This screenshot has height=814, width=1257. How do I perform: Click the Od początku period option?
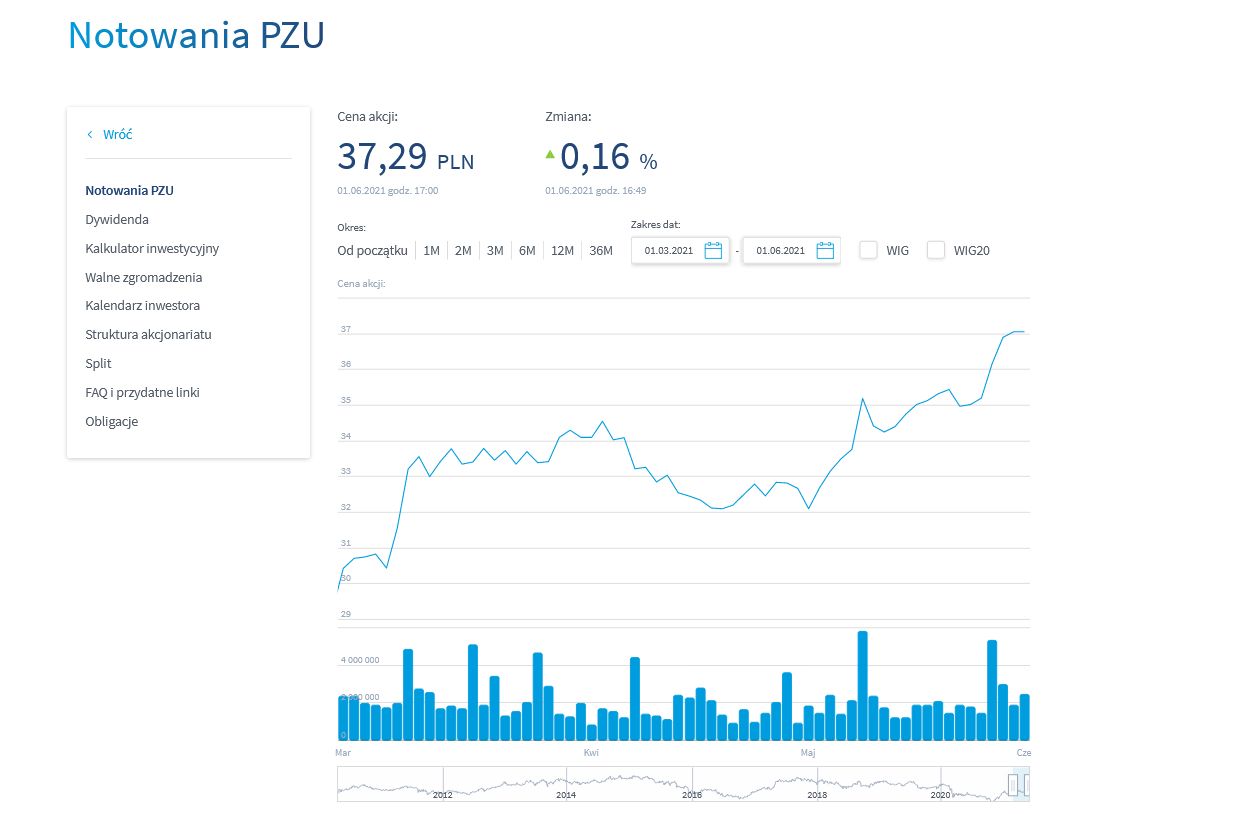point(371,250)
